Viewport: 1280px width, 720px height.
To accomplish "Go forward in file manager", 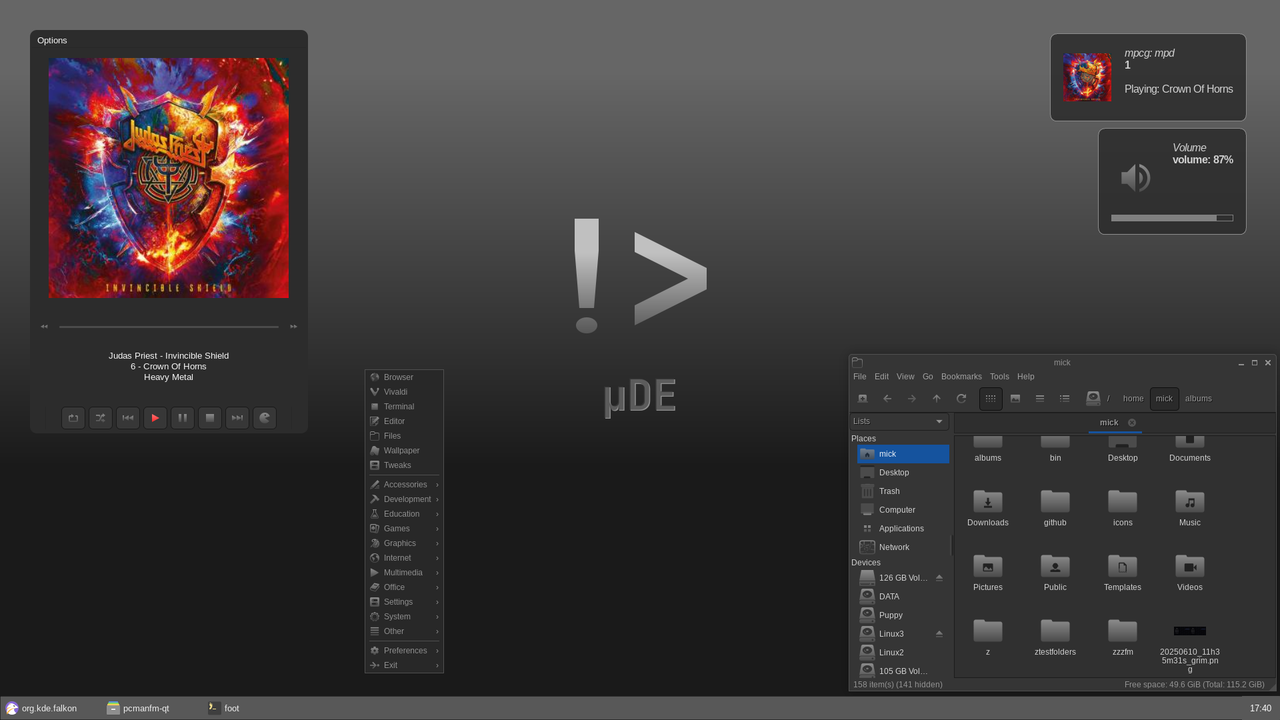I will (912, 398).
